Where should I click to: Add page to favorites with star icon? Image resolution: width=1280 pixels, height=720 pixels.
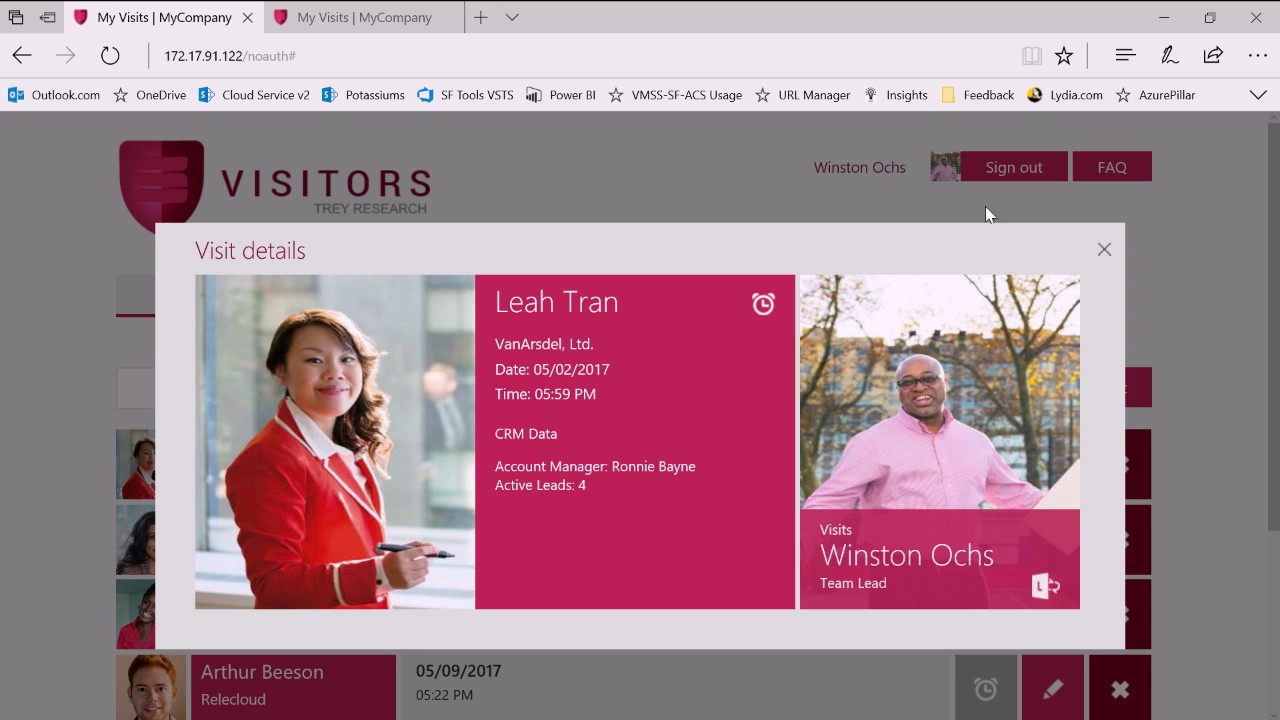pyautogui.click(x=1064, y=56)
